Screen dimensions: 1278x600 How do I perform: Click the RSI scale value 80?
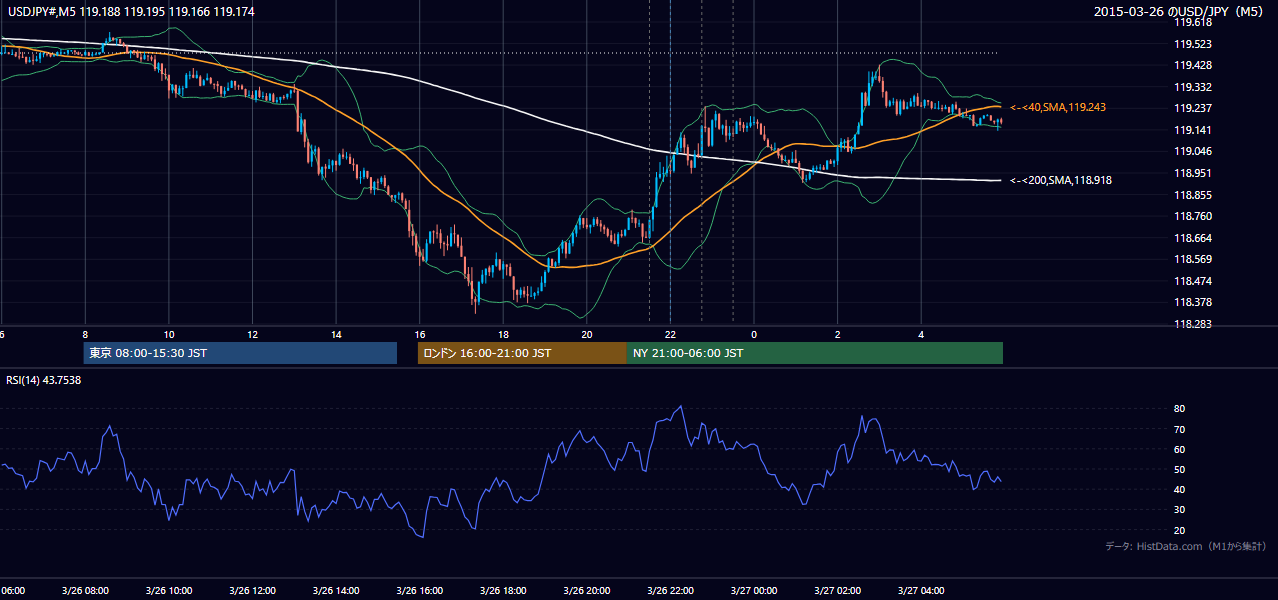[1180, 409]
